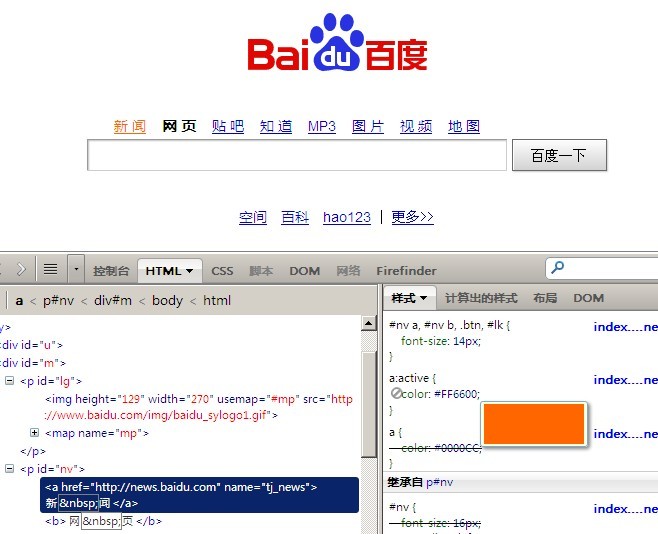This screenshot has width=658, height=534.
Task: Click the 知道 link
Action: 276,126
